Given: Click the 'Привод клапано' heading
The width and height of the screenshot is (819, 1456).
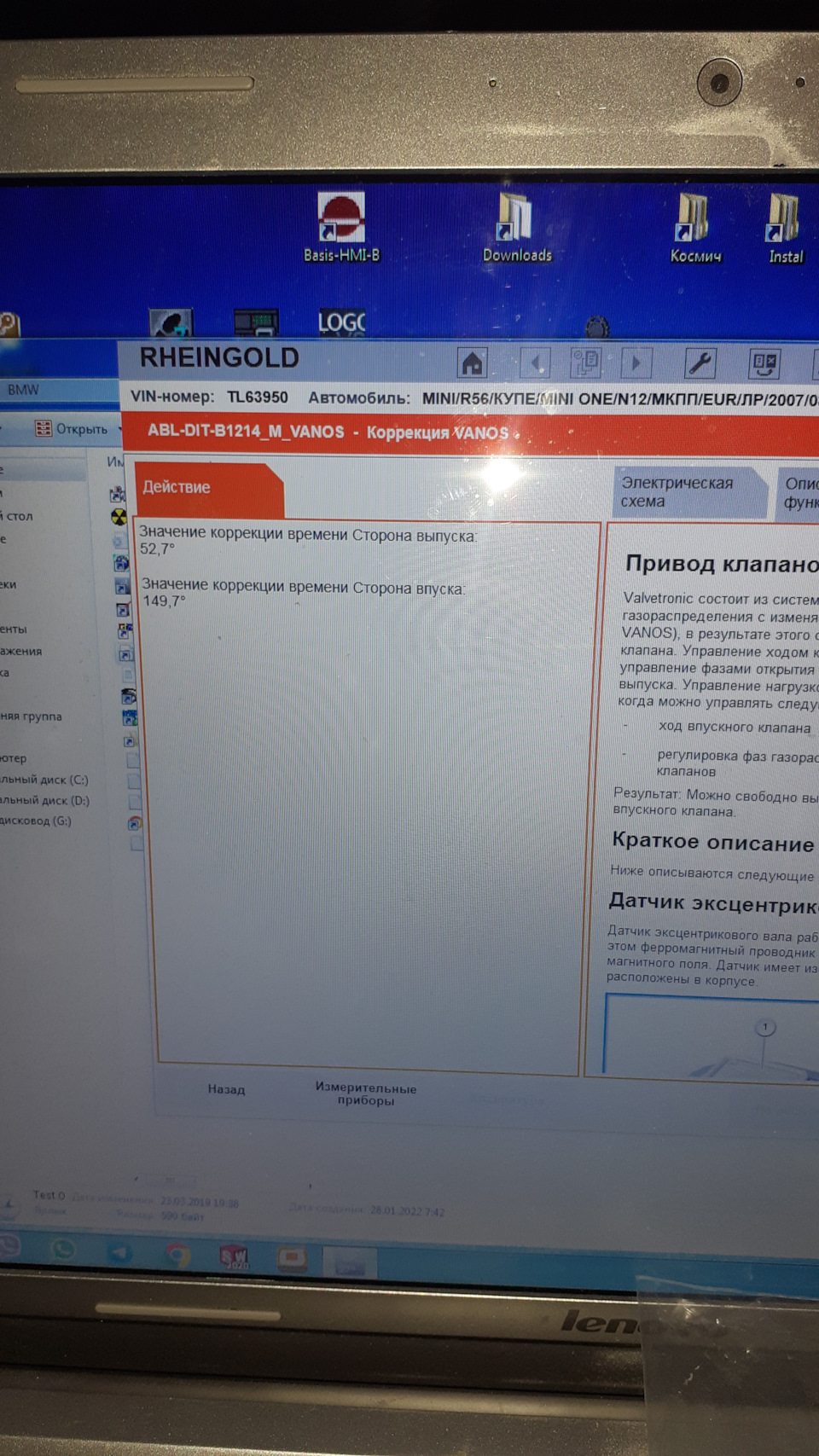Looking at the screenshot, I should point(722,564).
